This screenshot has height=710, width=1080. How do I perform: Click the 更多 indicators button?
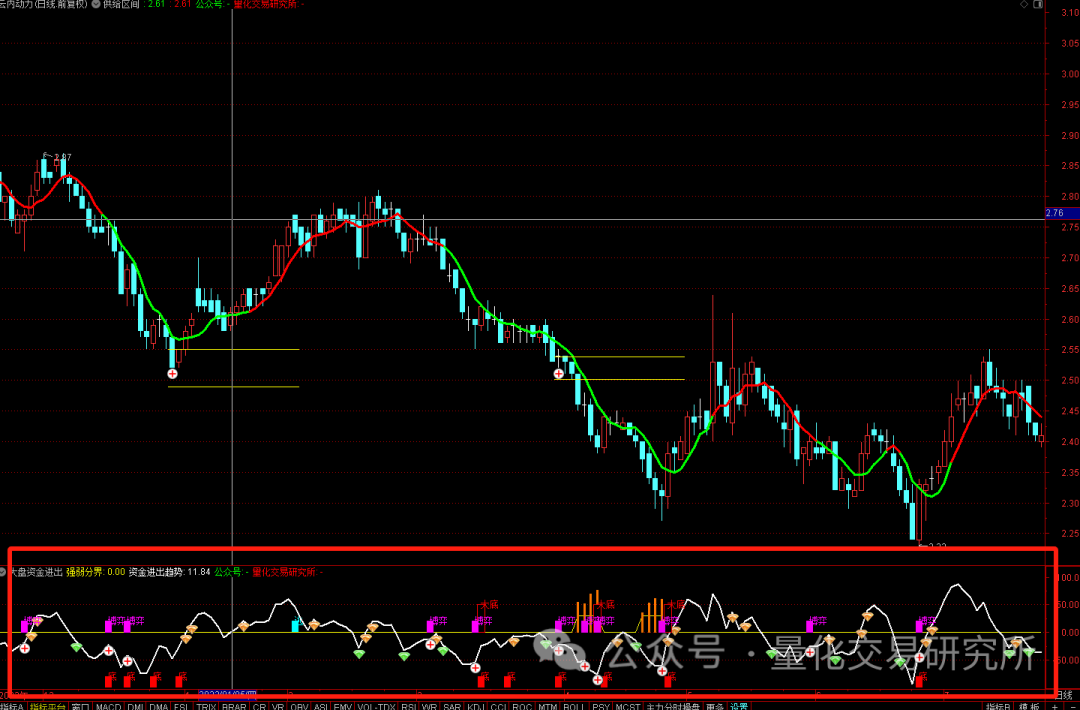[716, 707]
